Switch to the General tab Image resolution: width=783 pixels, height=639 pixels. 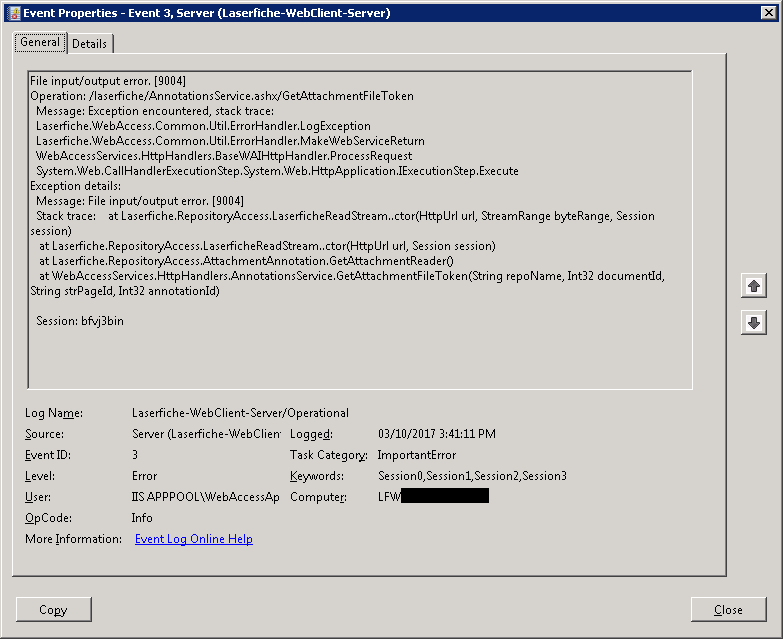[x=40, y=42]
